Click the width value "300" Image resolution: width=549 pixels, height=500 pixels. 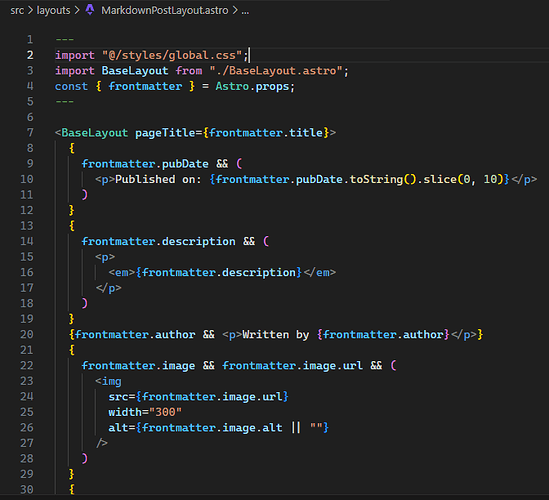coord(165,412)
